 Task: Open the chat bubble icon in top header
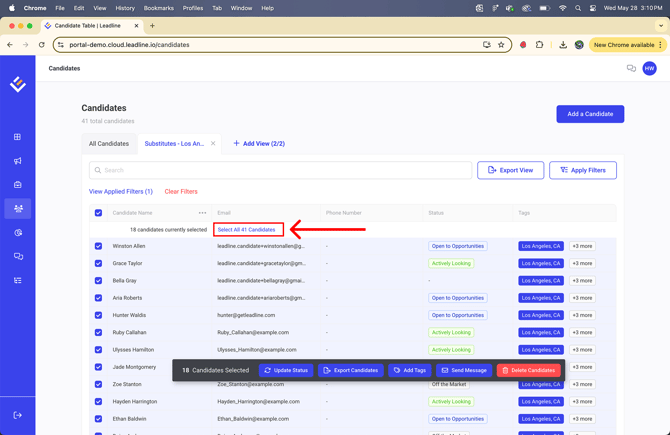coord(631,69)
